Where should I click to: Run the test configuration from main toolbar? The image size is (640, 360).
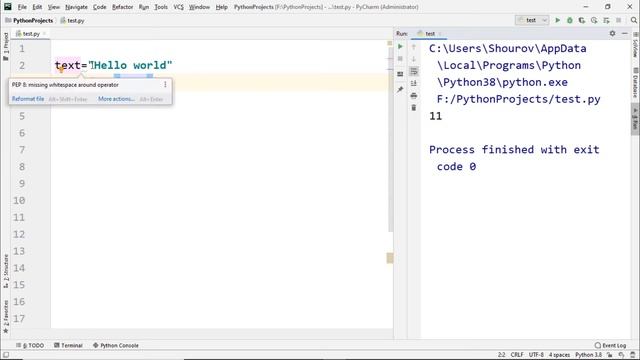(558, 20)
